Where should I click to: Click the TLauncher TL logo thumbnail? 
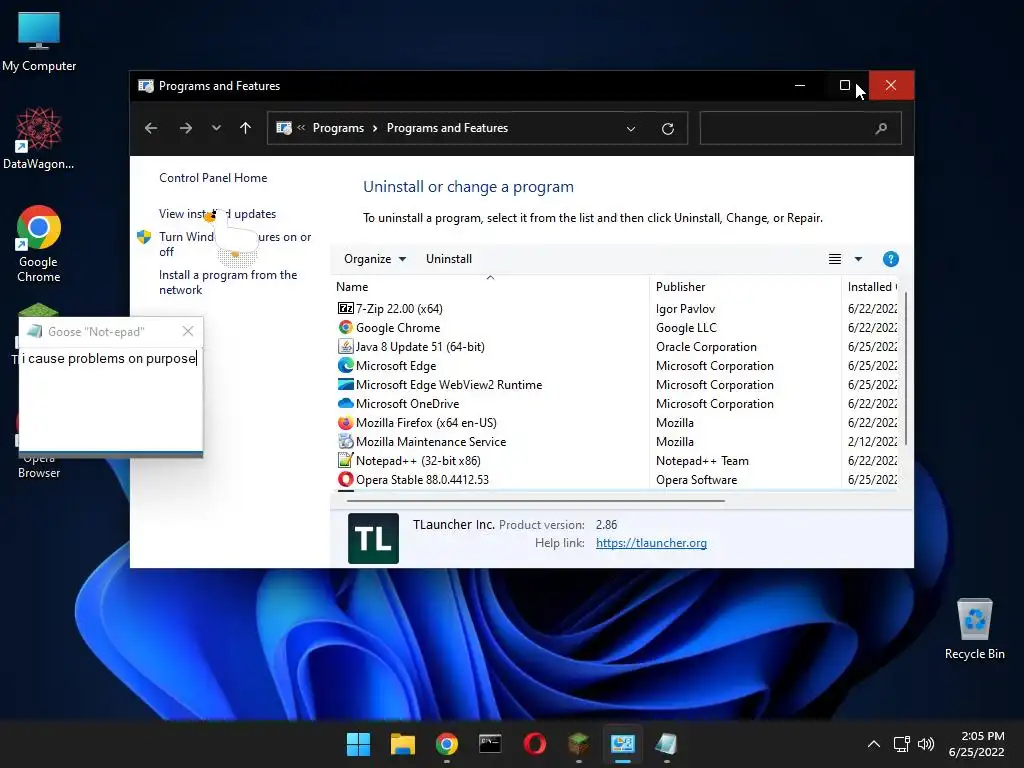tap(374, 538)
